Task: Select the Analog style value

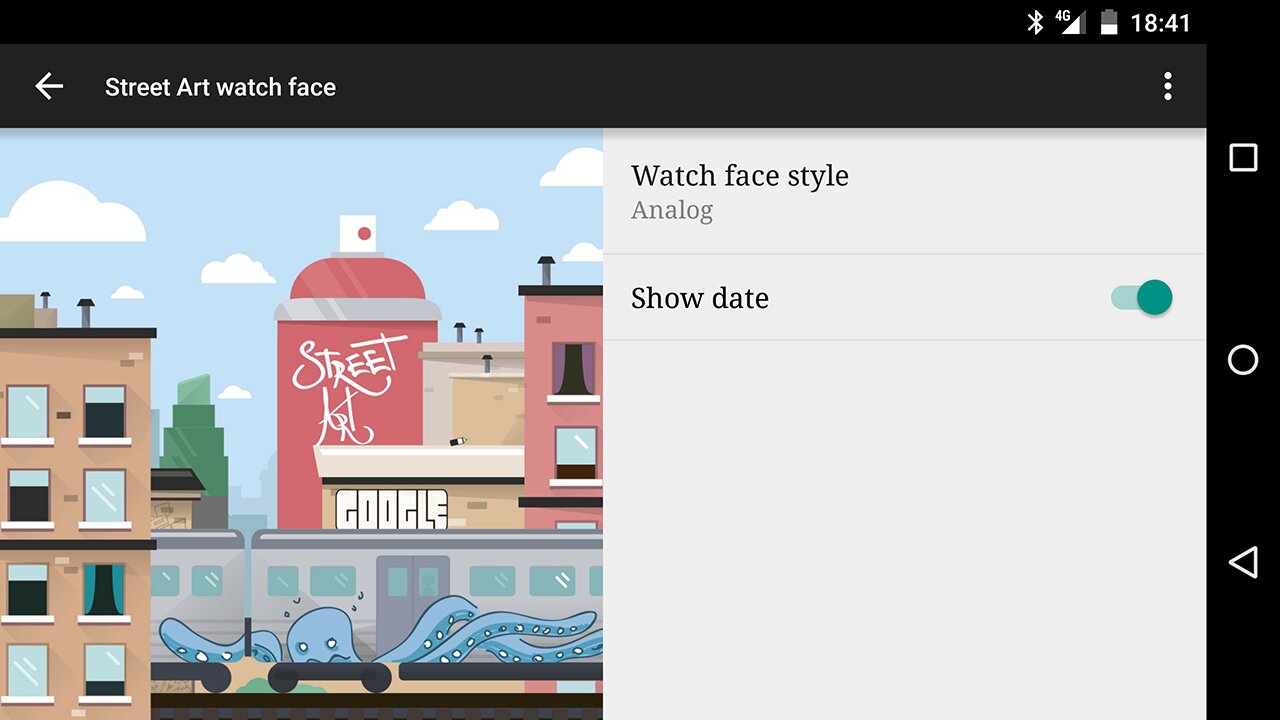Action: pyautogui.click(x=672, y=211)
